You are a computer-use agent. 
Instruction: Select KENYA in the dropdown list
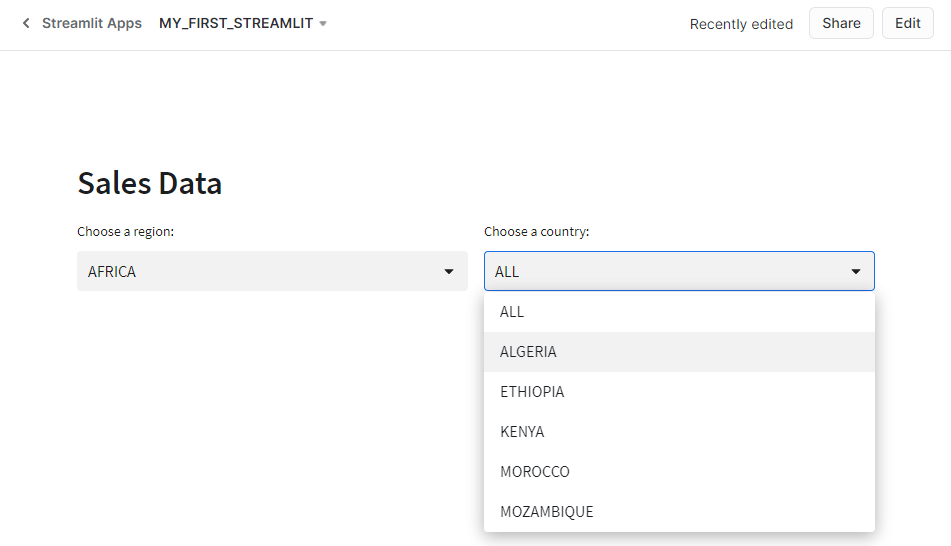522,432
